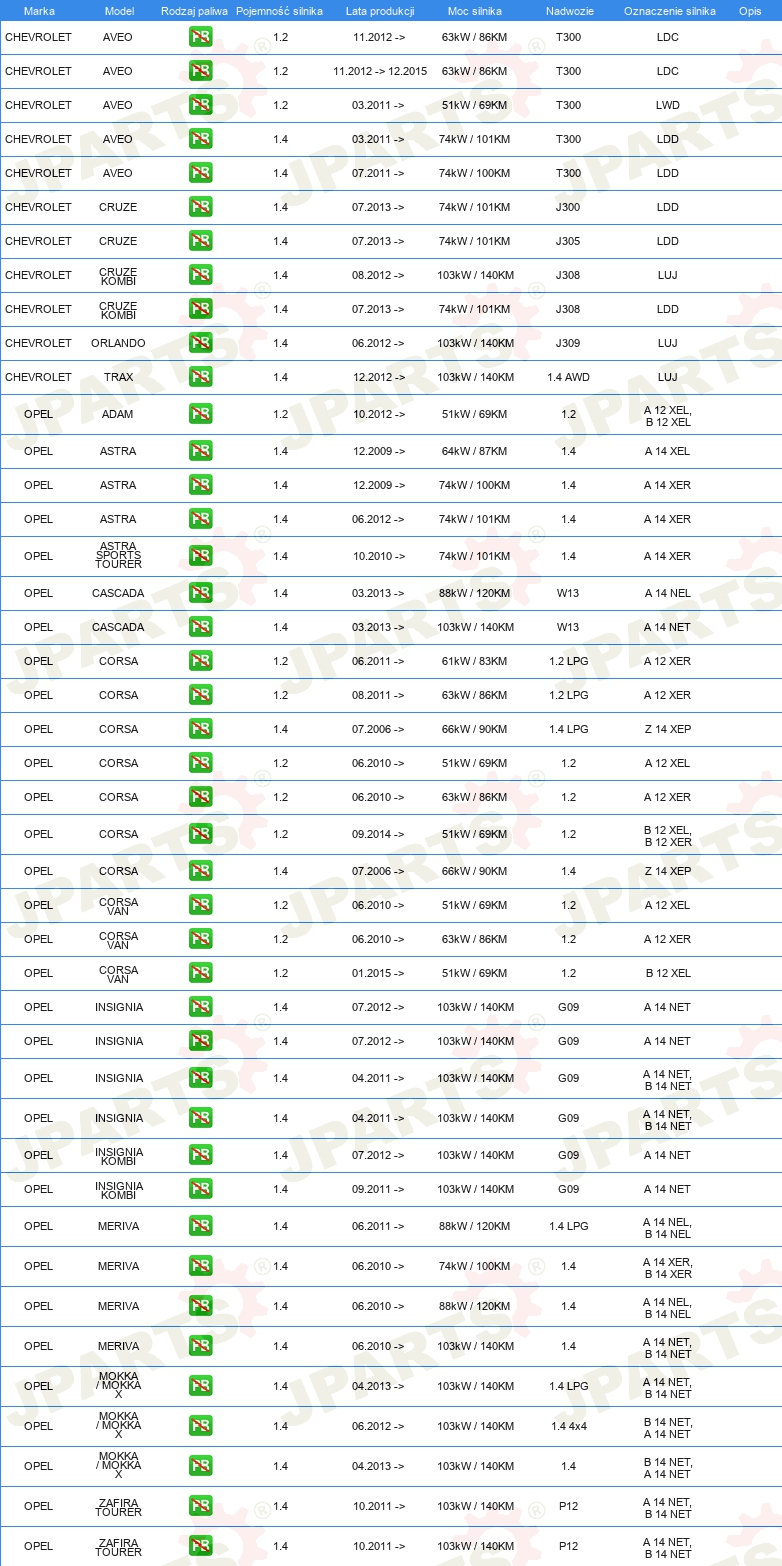Click the 10.2010 -> production date cell
Viewport: 782px width, 1566px height.
pos(379,556)
